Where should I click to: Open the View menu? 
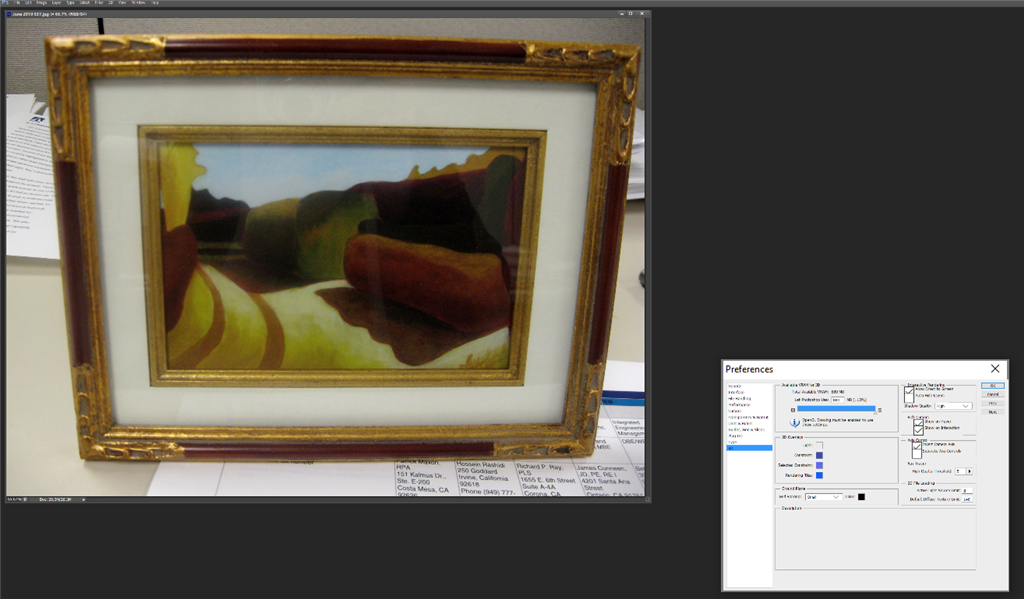point(122,3)
